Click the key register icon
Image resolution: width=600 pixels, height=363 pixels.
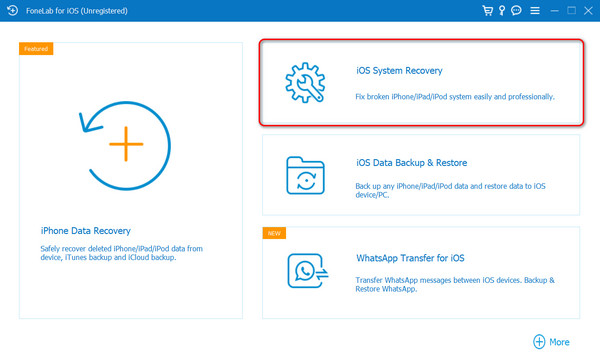point(502,10)
